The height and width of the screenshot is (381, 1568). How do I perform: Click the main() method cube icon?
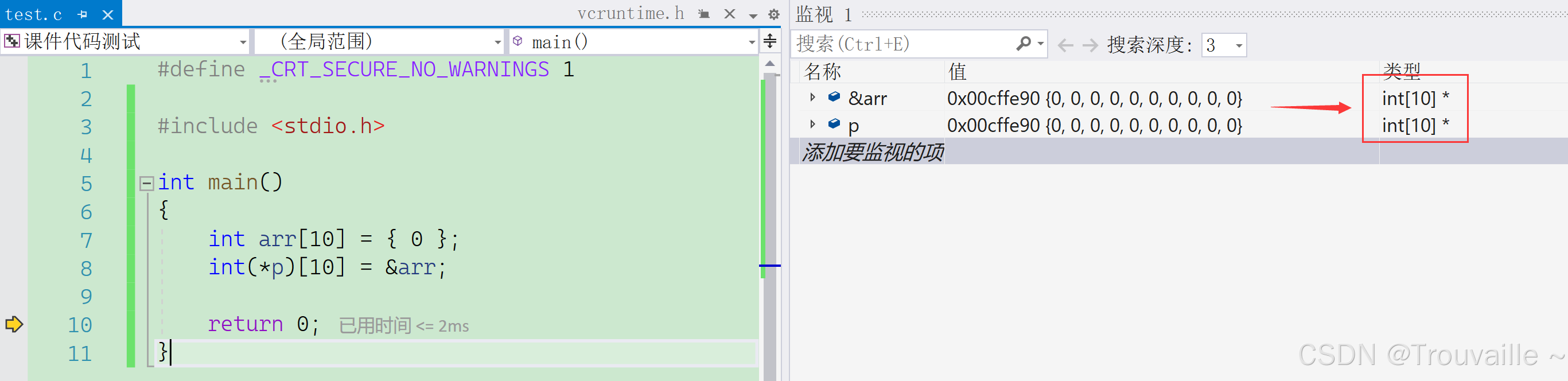[518, 41]
